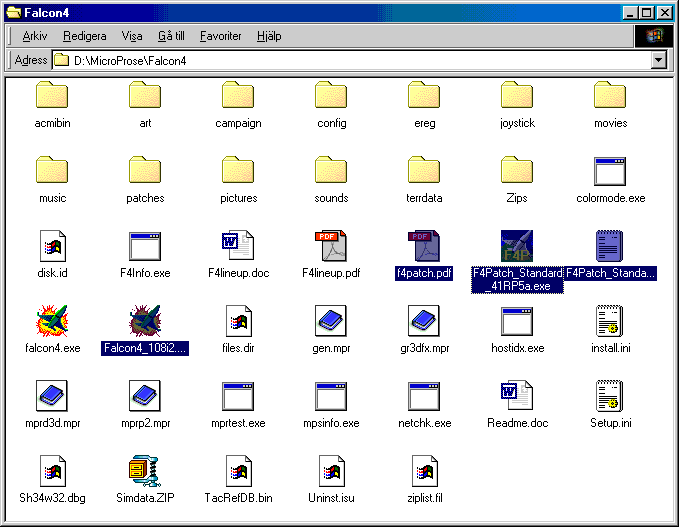Viewport: 679px width, 527px height.
Task: Select the disk.id file icon
Action: click(x=52, y=246)
